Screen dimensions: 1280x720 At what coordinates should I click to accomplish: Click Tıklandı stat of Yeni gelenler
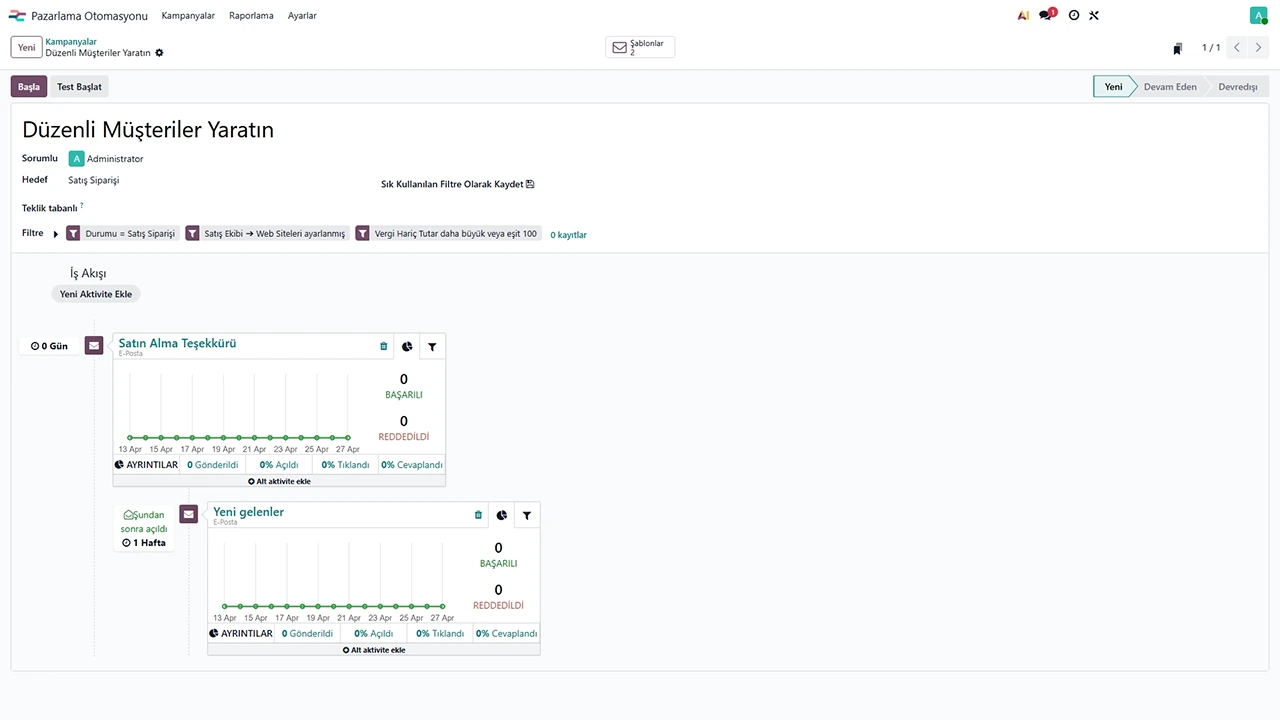pos(440,634)
